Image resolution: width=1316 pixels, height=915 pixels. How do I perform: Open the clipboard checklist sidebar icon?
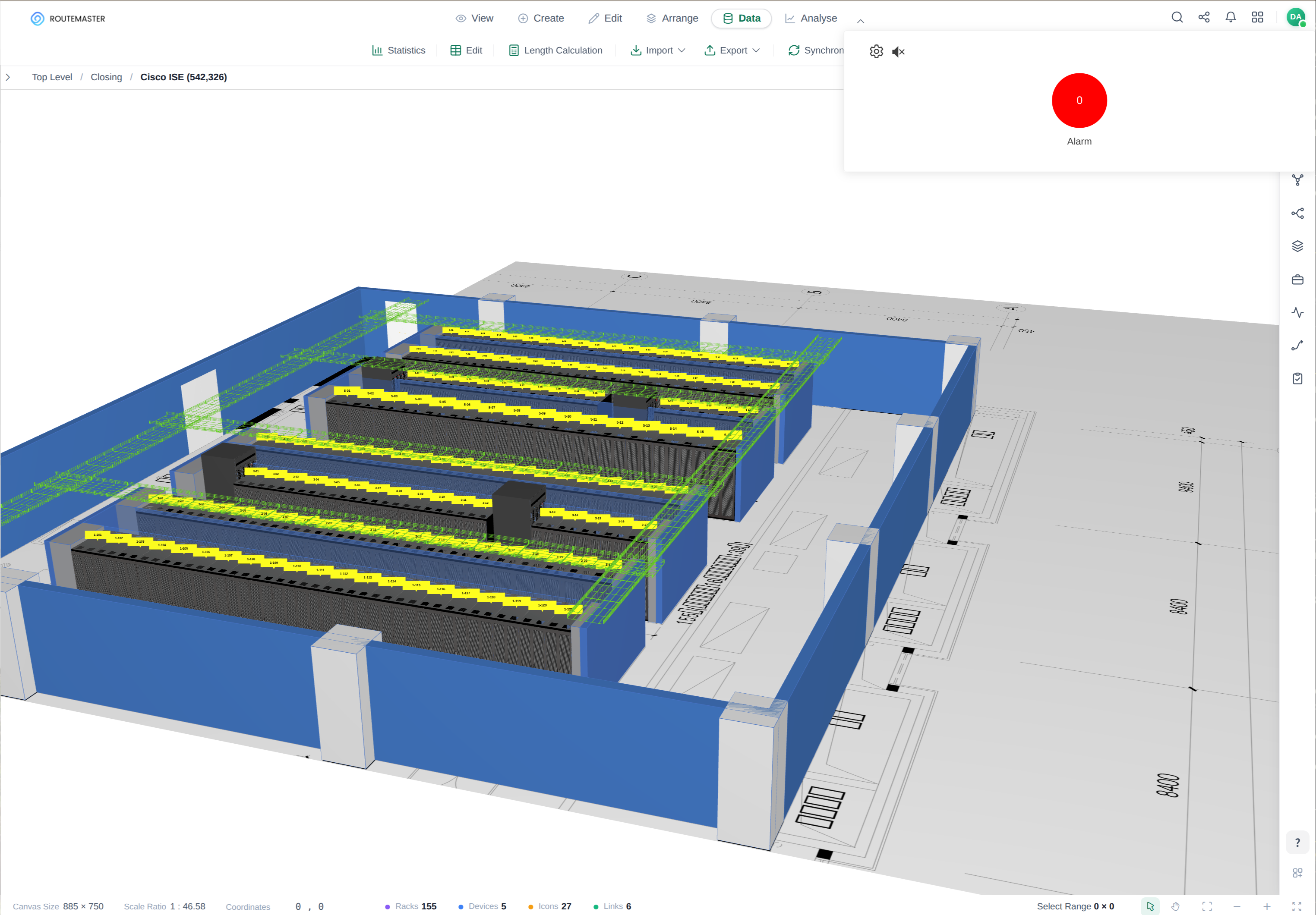(1298, 379)
